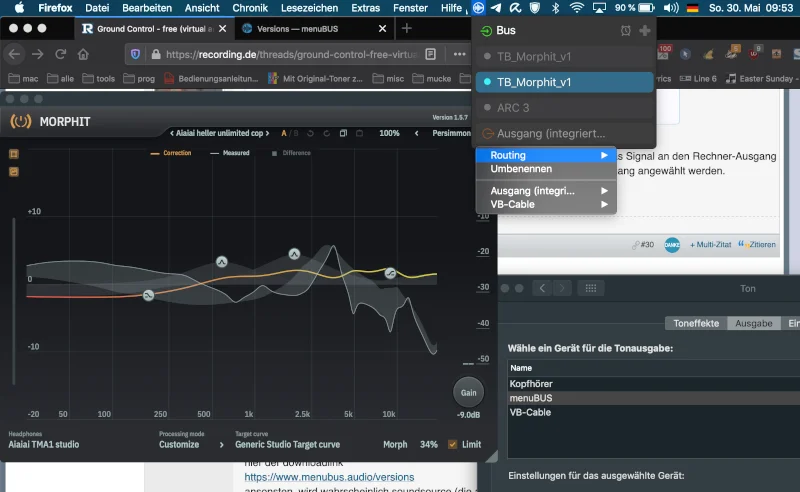Click Firefox reload page icon
800x492 pixels.
pos(61,54)
